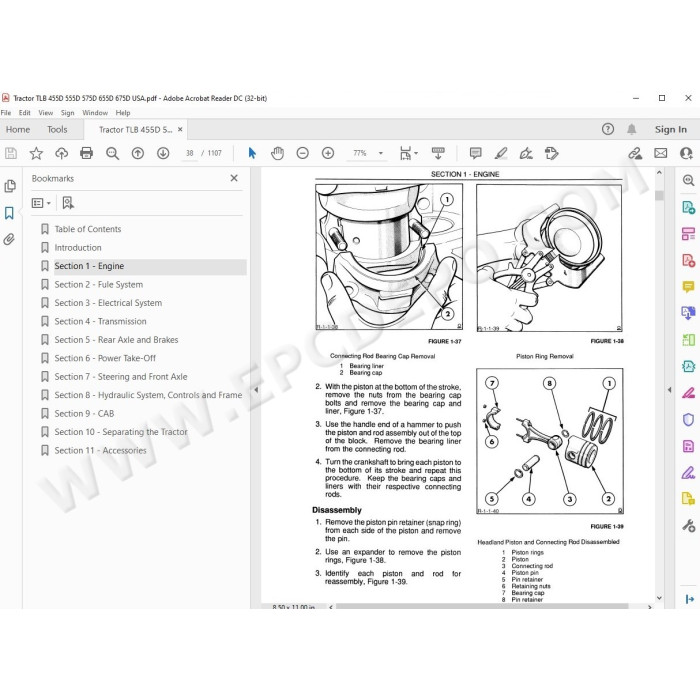The image size is (700, 700).
Task: Add a comment sticky note icon
Action: (475, 154)
